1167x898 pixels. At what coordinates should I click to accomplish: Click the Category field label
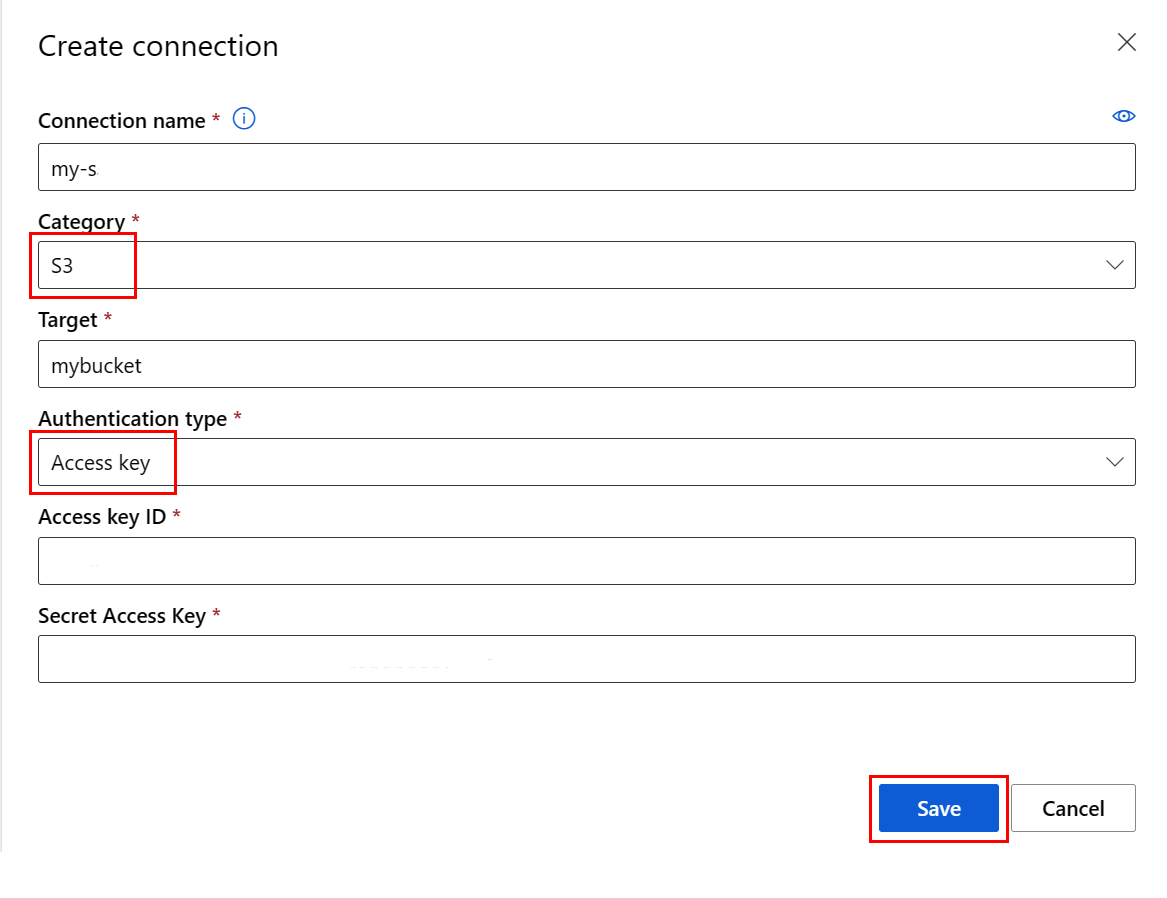(x=81, y=222)
